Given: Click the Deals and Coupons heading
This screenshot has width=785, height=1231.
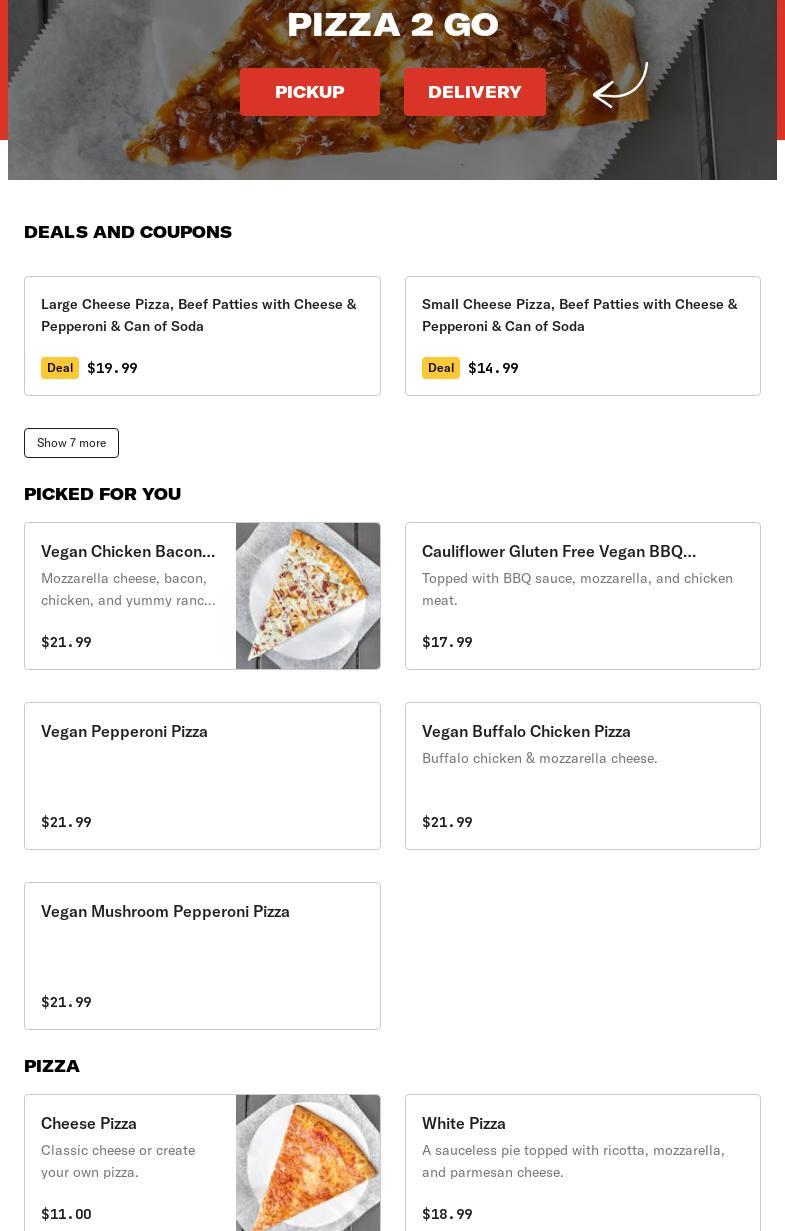Looking at the screenshot, I should [x=128, y=232].
